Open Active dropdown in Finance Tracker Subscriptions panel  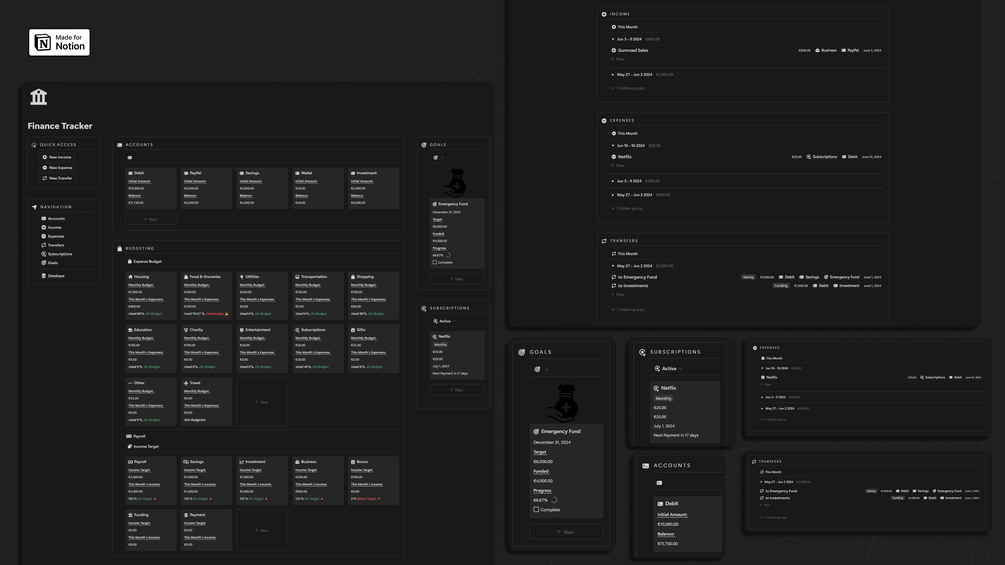coord(444,321)
